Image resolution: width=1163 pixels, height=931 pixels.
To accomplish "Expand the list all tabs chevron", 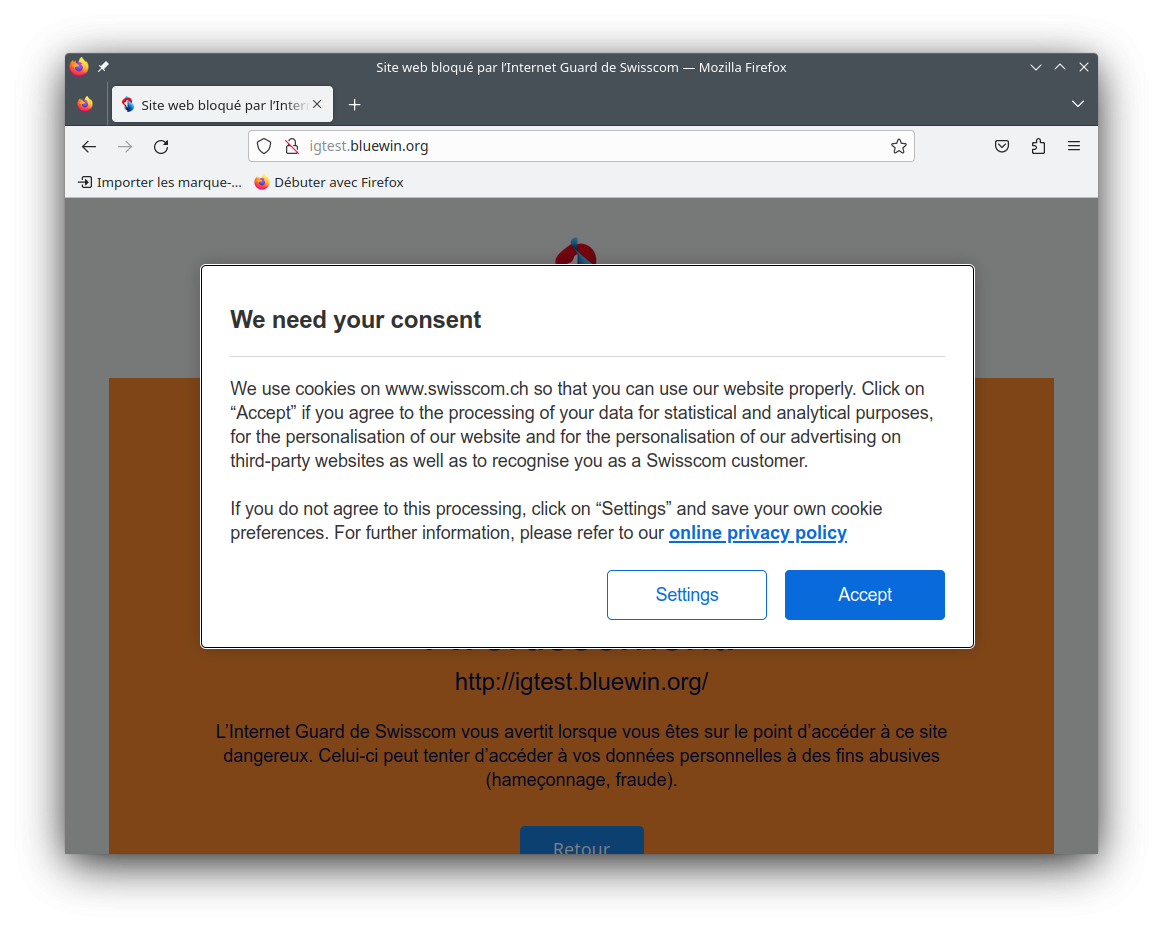I will pos(1078,104).
